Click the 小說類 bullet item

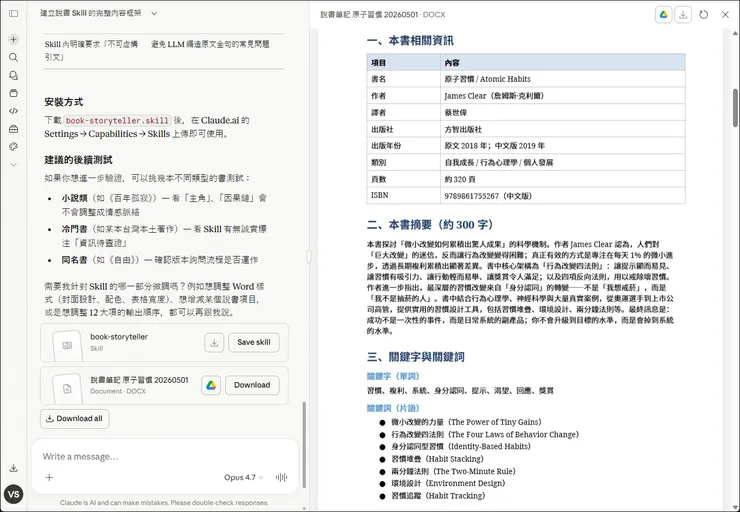click(x=164, y=205)
